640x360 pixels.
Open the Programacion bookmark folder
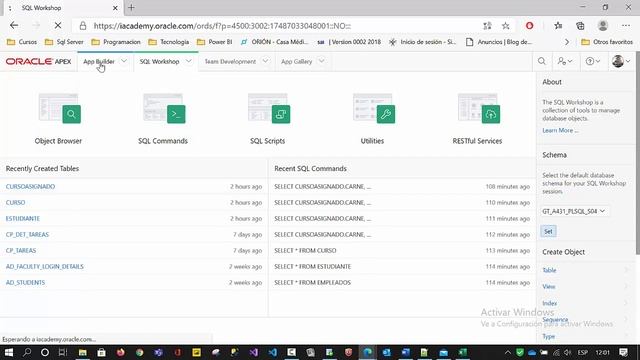point(116,42)
